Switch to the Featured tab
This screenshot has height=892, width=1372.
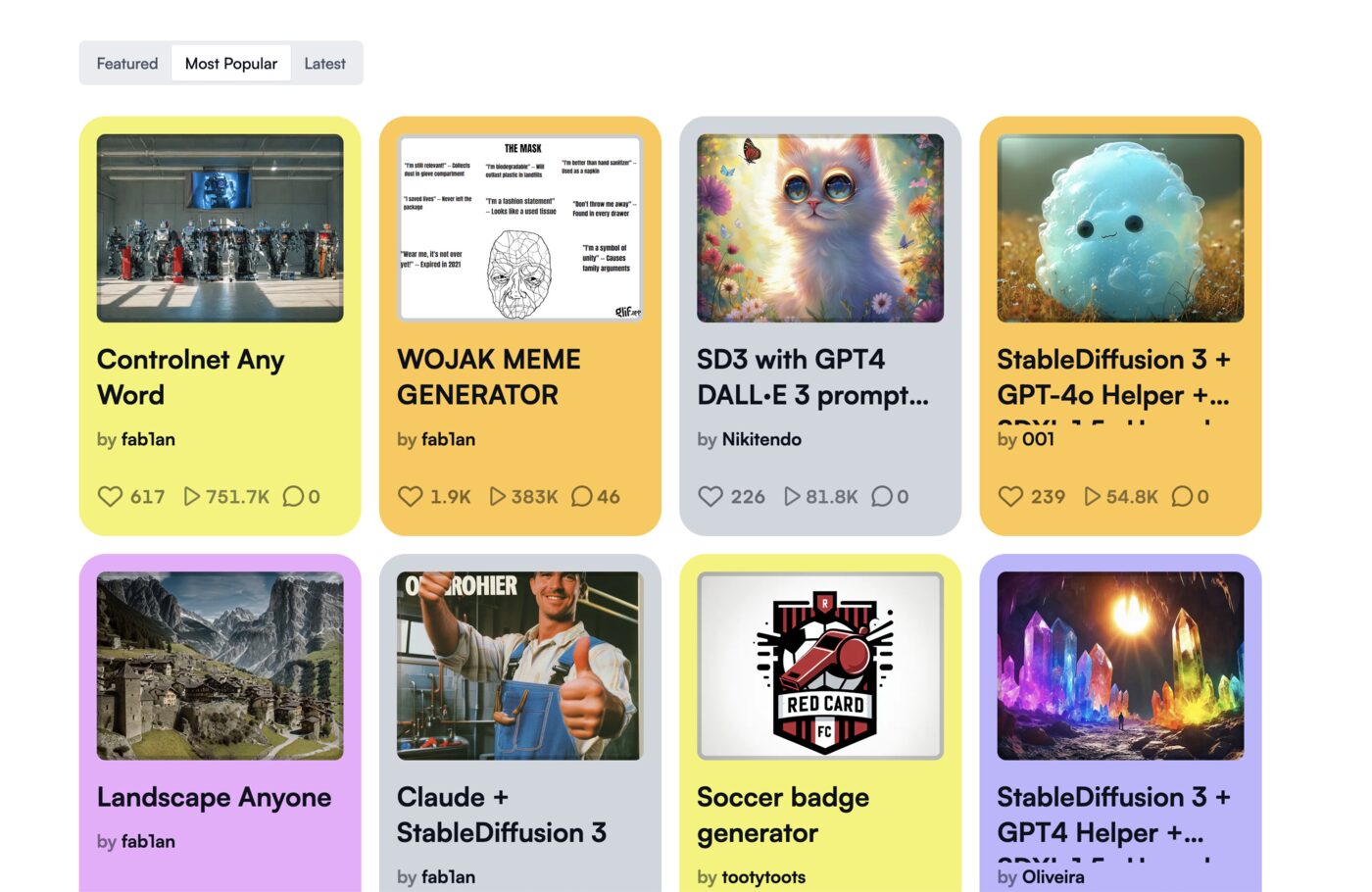[x=126, y=64]
